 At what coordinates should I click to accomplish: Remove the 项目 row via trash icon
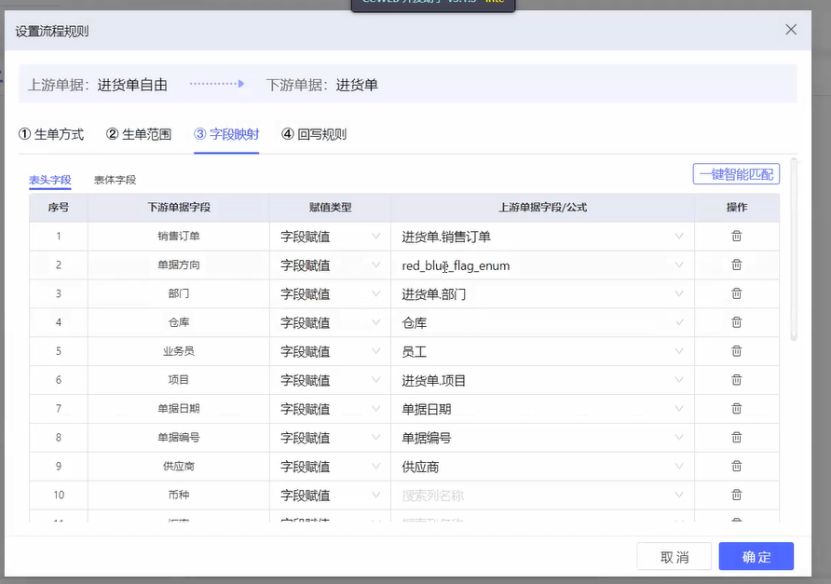[x=736, y=380]
